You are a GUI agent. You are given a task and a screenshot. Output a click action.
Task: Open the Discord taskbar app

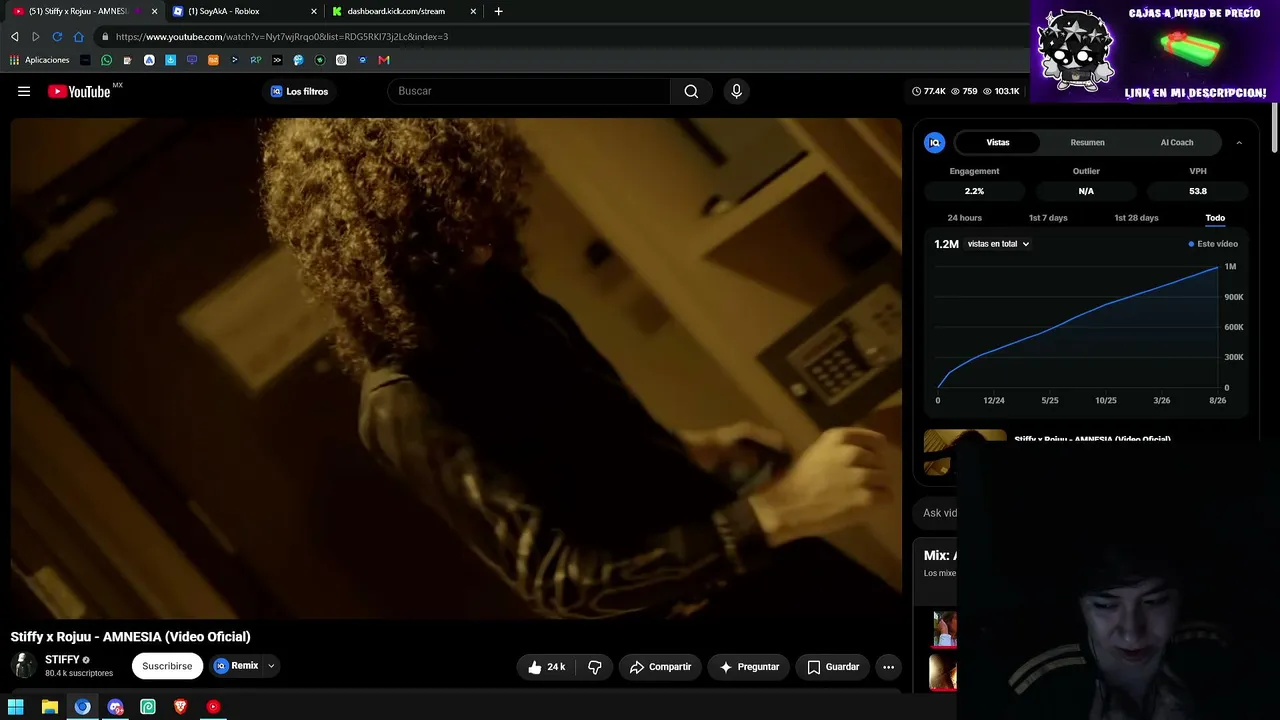tap(115, 707)
